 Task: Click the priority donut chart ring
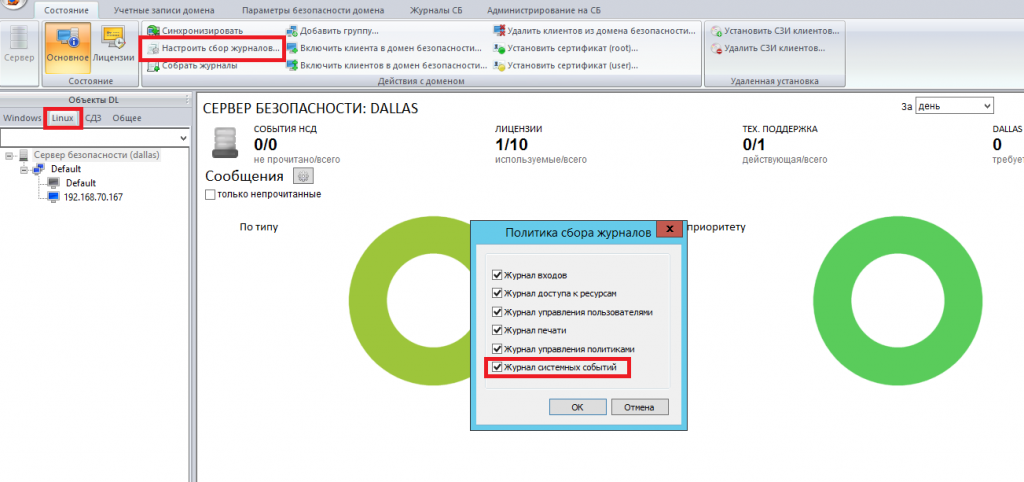832,300
